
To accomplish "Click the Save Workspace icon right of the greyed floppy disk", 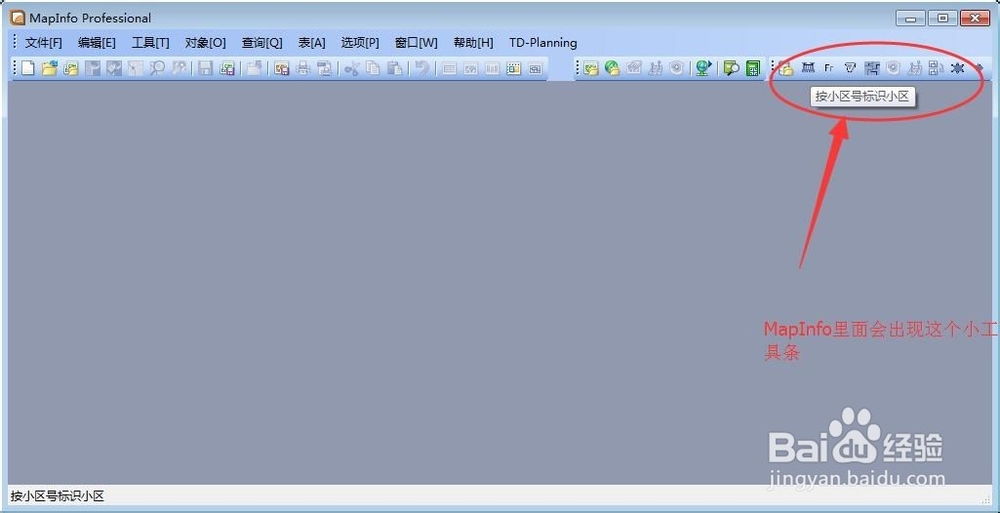I will [227, 68].
